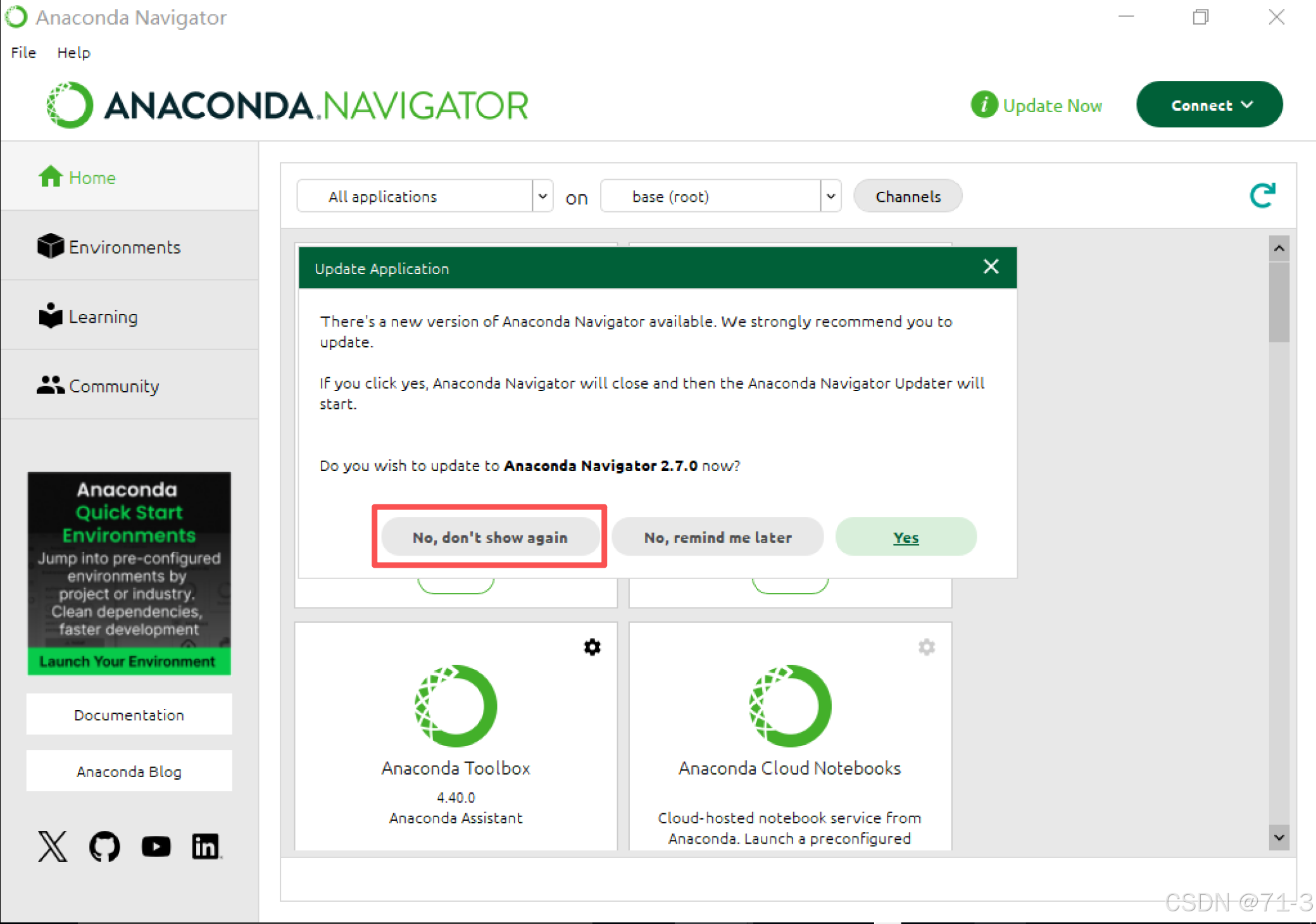The width and height of the screenshot is (1316, 924).
Task: Open the Anaconda Blog link
Action: [x=129, y=771]
